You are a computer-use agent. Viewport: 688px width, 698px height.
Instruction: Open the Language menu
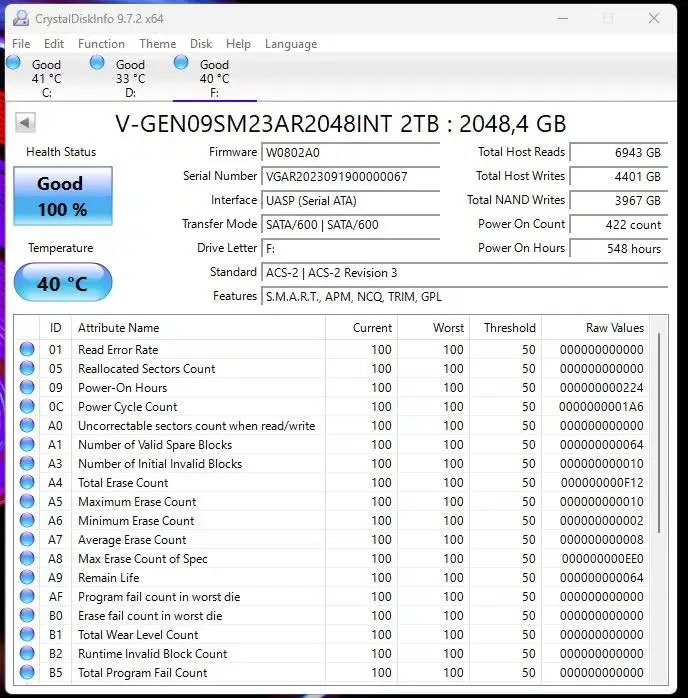coord(291,44)
